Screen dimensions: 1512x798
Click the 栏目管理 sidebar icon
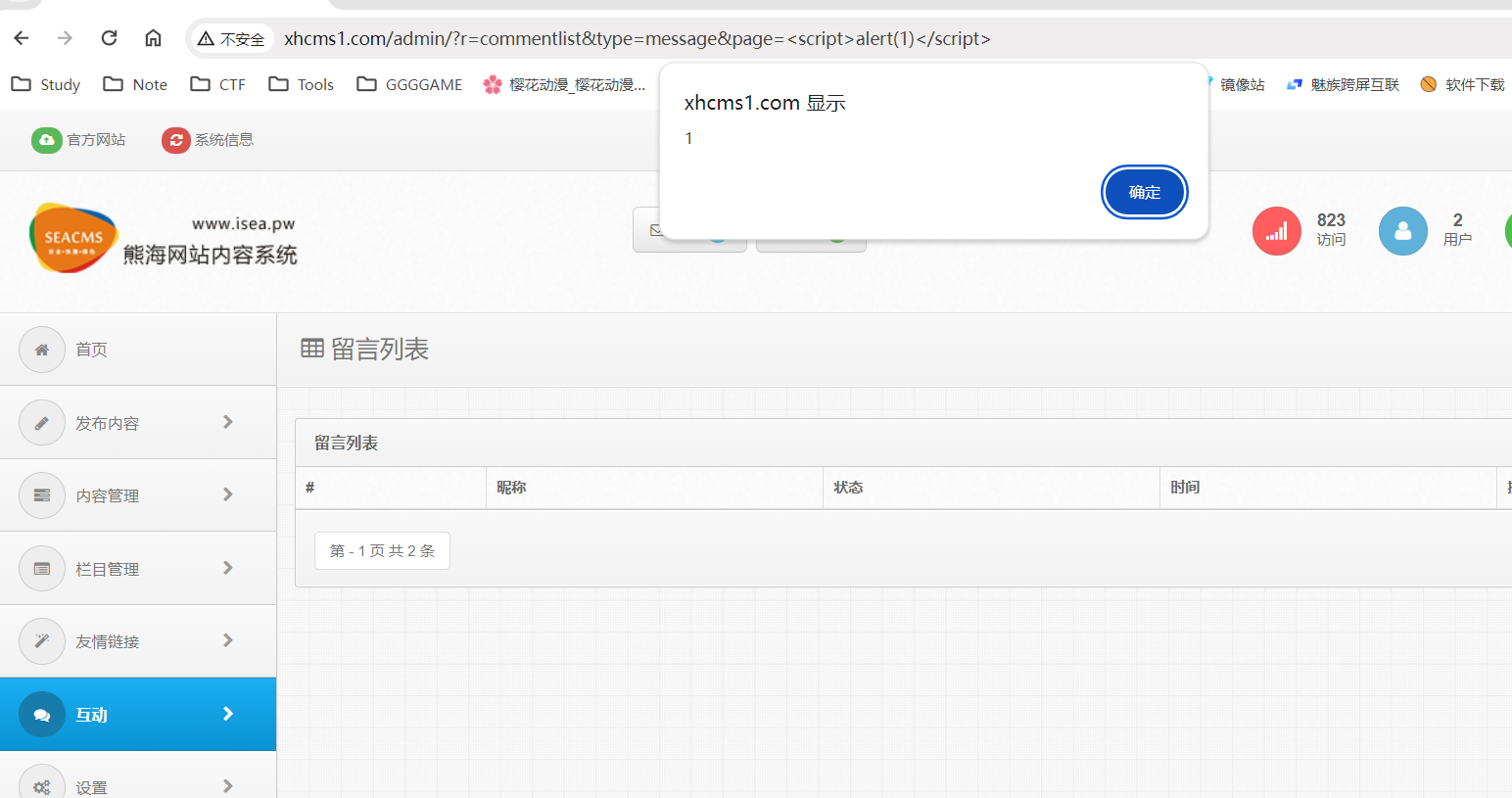pos(42,569)
